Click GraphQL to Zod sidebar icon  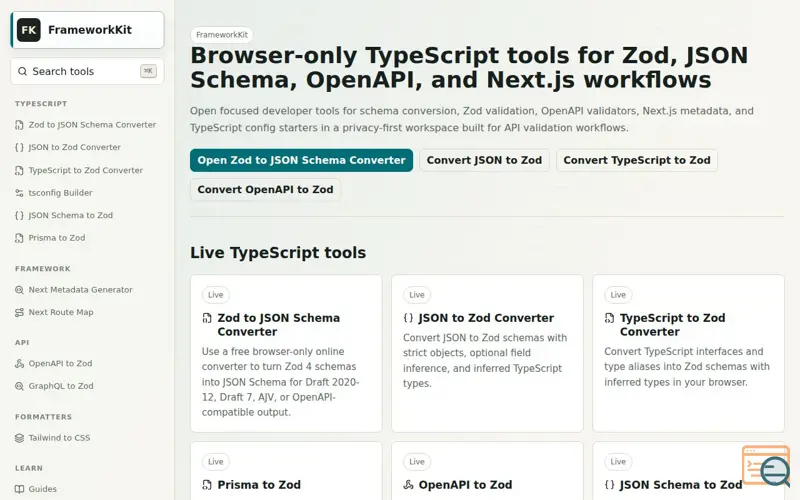(x=19, y=386)
